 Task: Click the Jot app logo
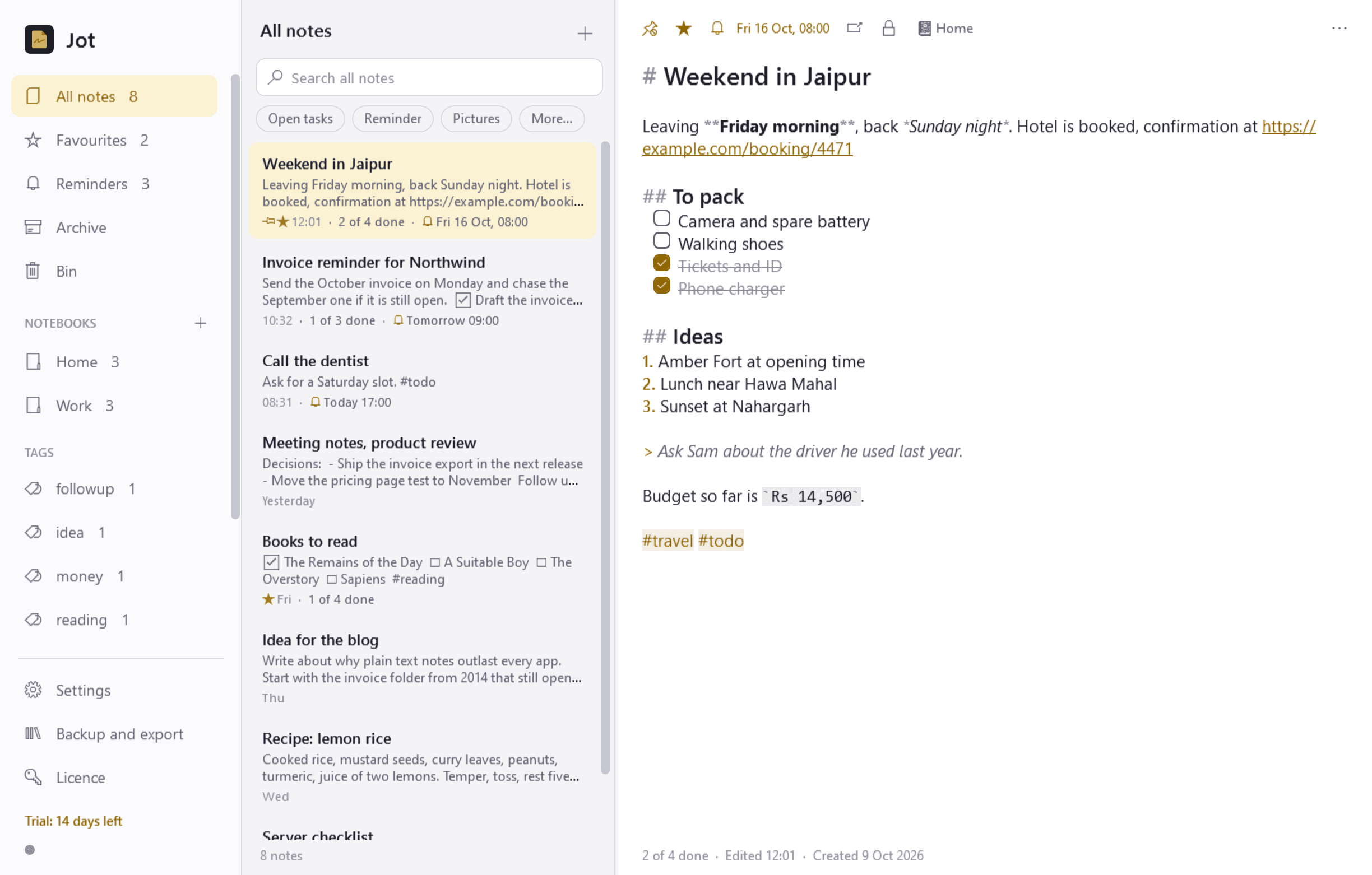[x=39, y=39]
